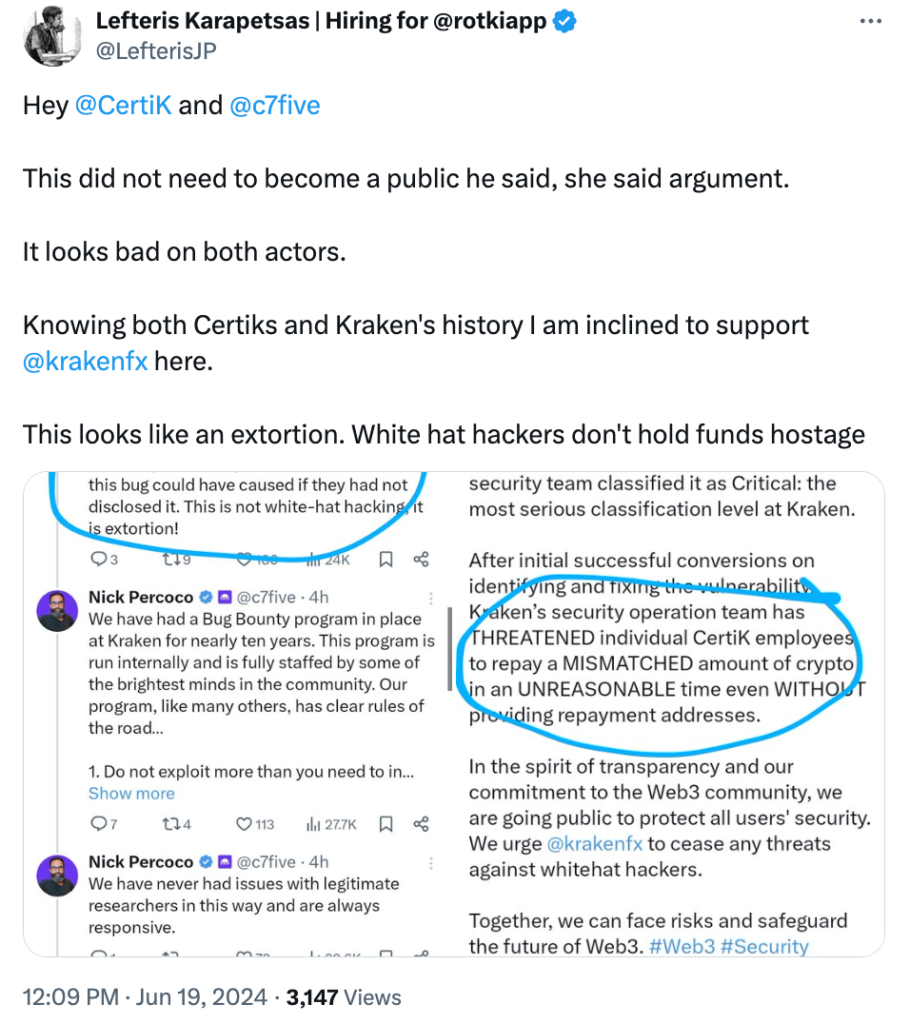
Task: Click the retweet icon showing 9 reposts
Action: 171,559
